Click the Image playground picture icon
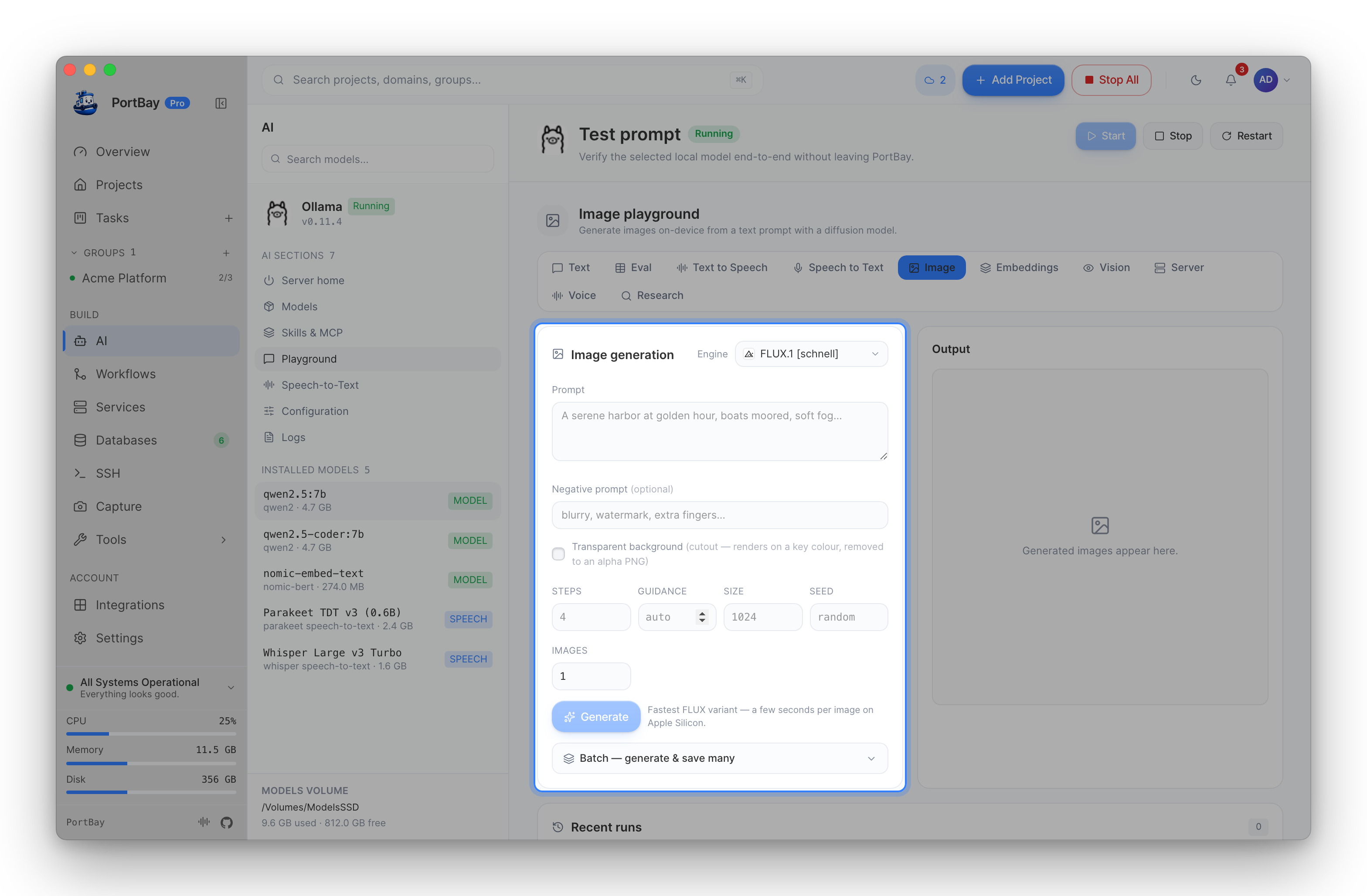This screenshot has height=896, width=1367. (553, 221)
